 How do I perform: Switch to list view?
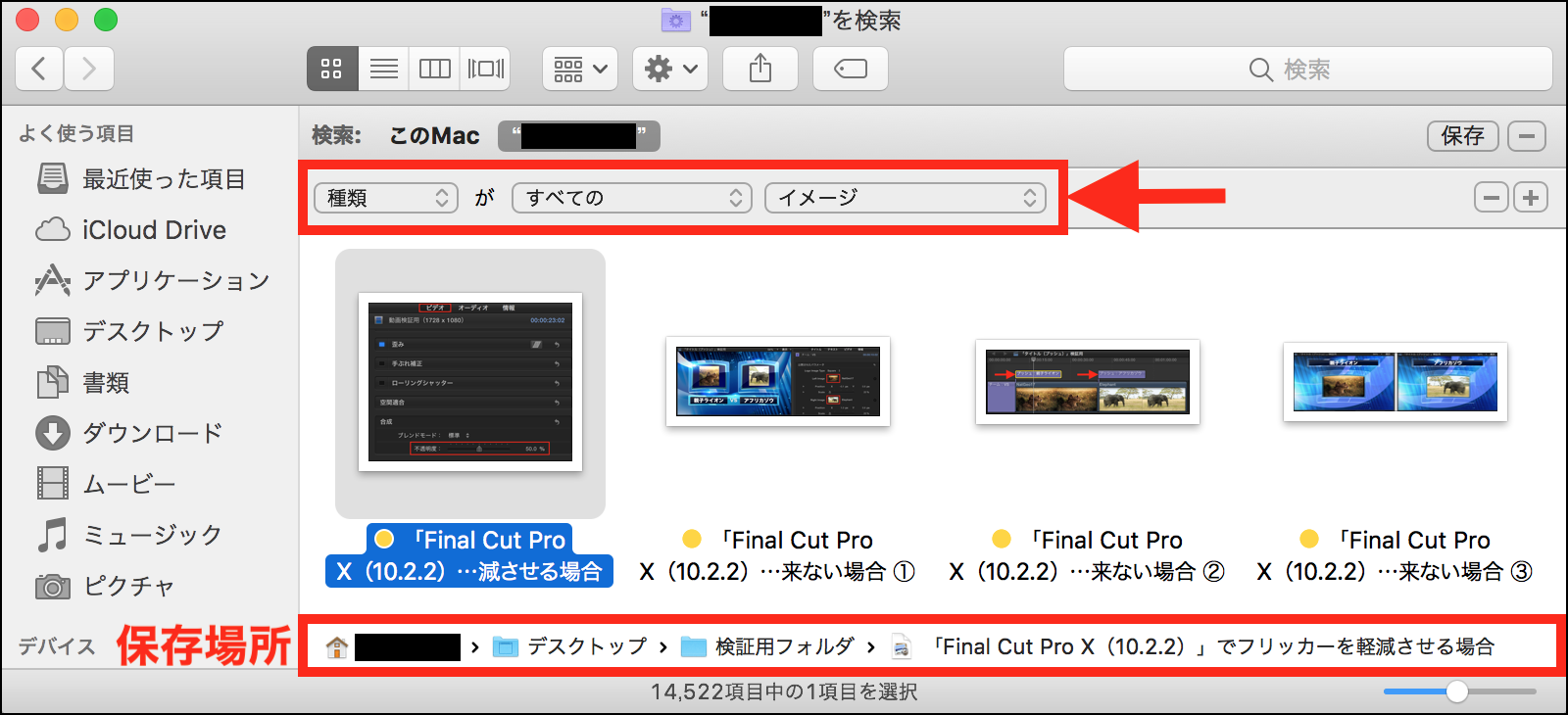tap(383, 69)
